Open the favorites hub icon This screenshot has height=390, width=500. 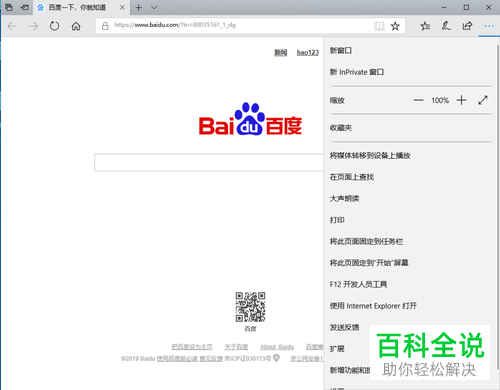pyautogui.click(x=425, y=26)
